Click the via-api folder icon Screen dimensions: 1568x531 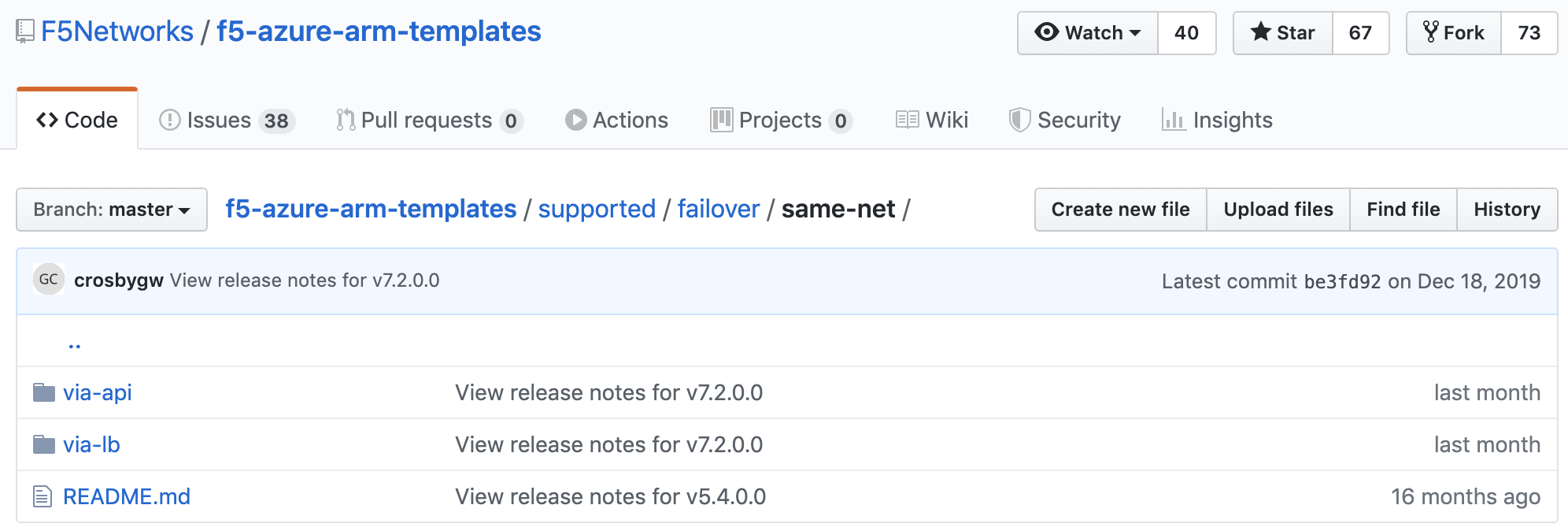click(44, 392)
